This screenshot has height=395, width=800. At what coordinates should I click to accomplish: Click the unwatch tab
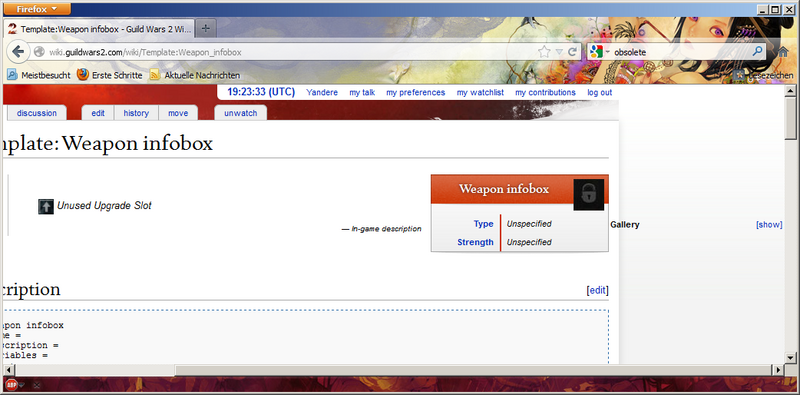click(x=240, y=113)
